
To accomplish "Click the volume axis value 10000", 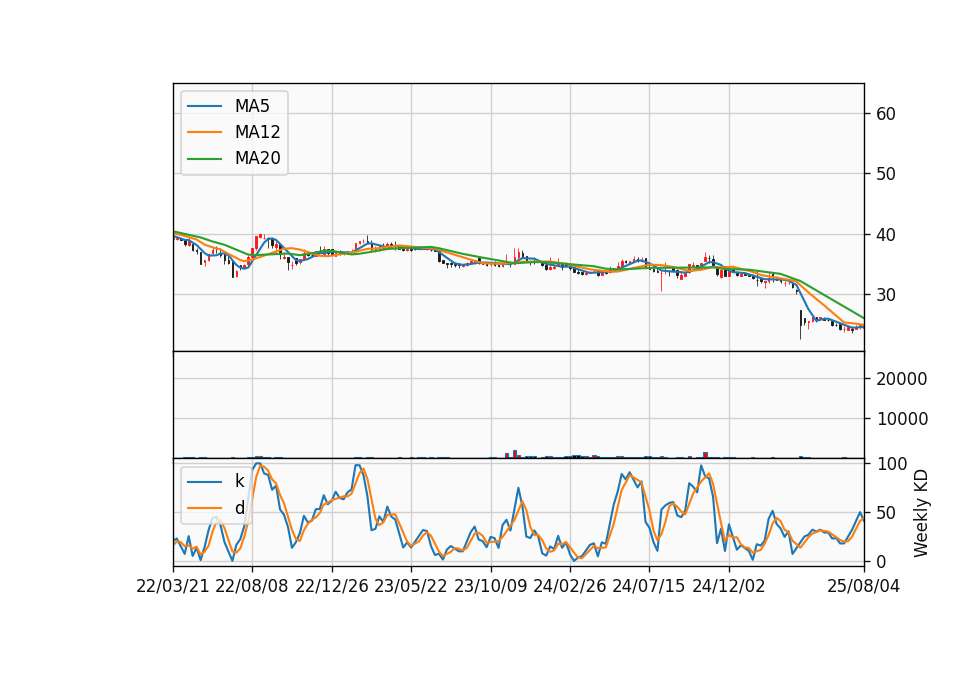I will pos(902,419).
